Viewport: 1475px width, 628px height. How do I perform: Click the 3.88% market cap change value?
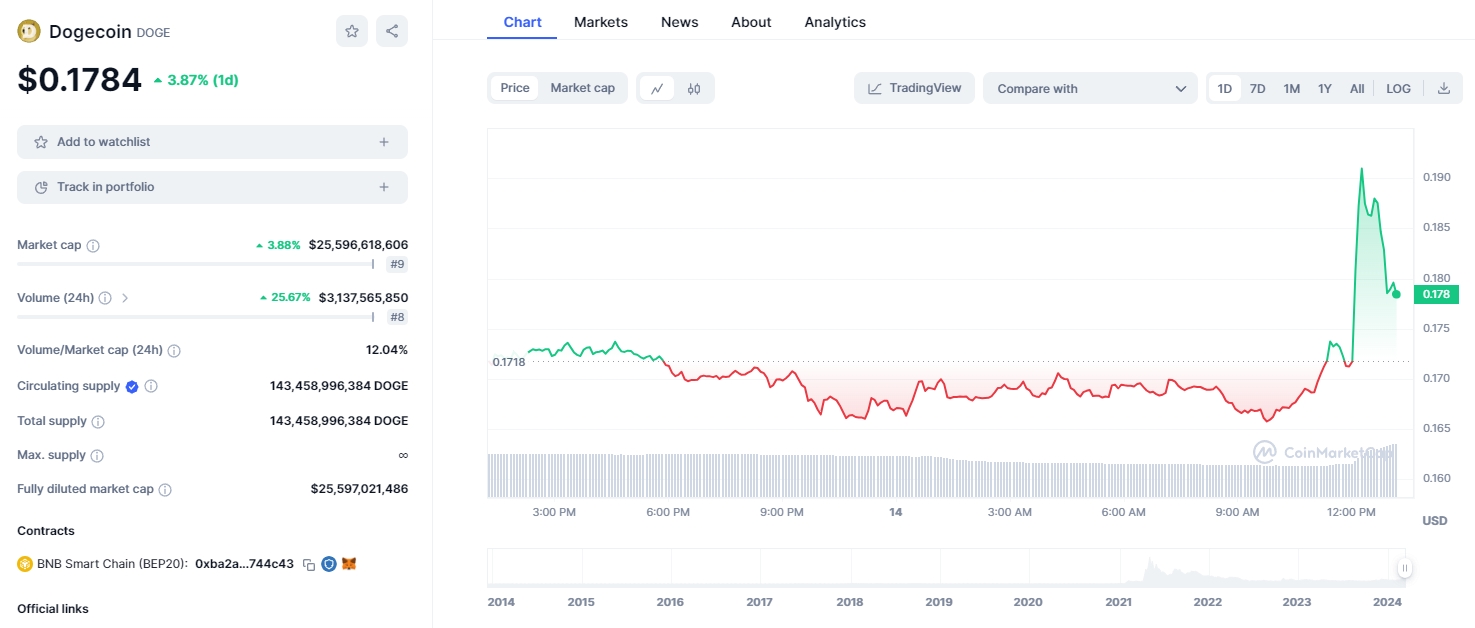(278, 245)
